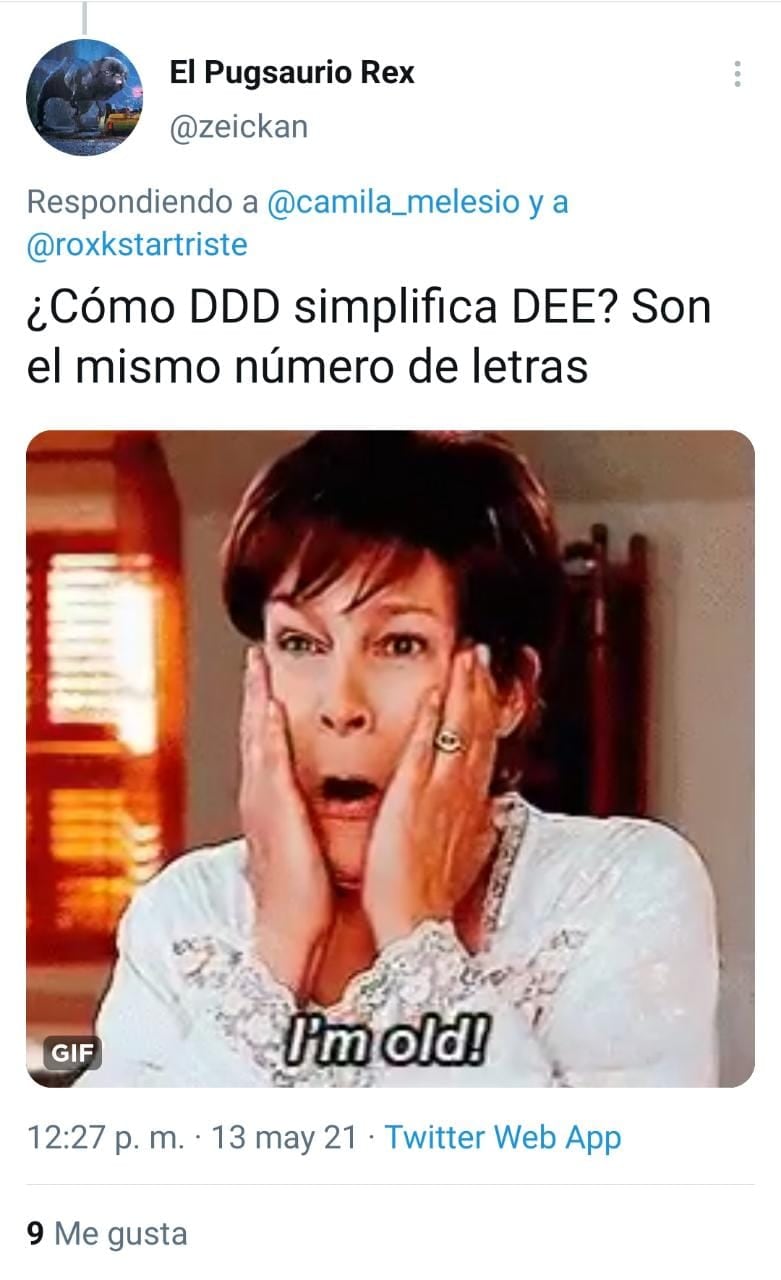Click the 13 may 21 date

(x=284, y=1137)
